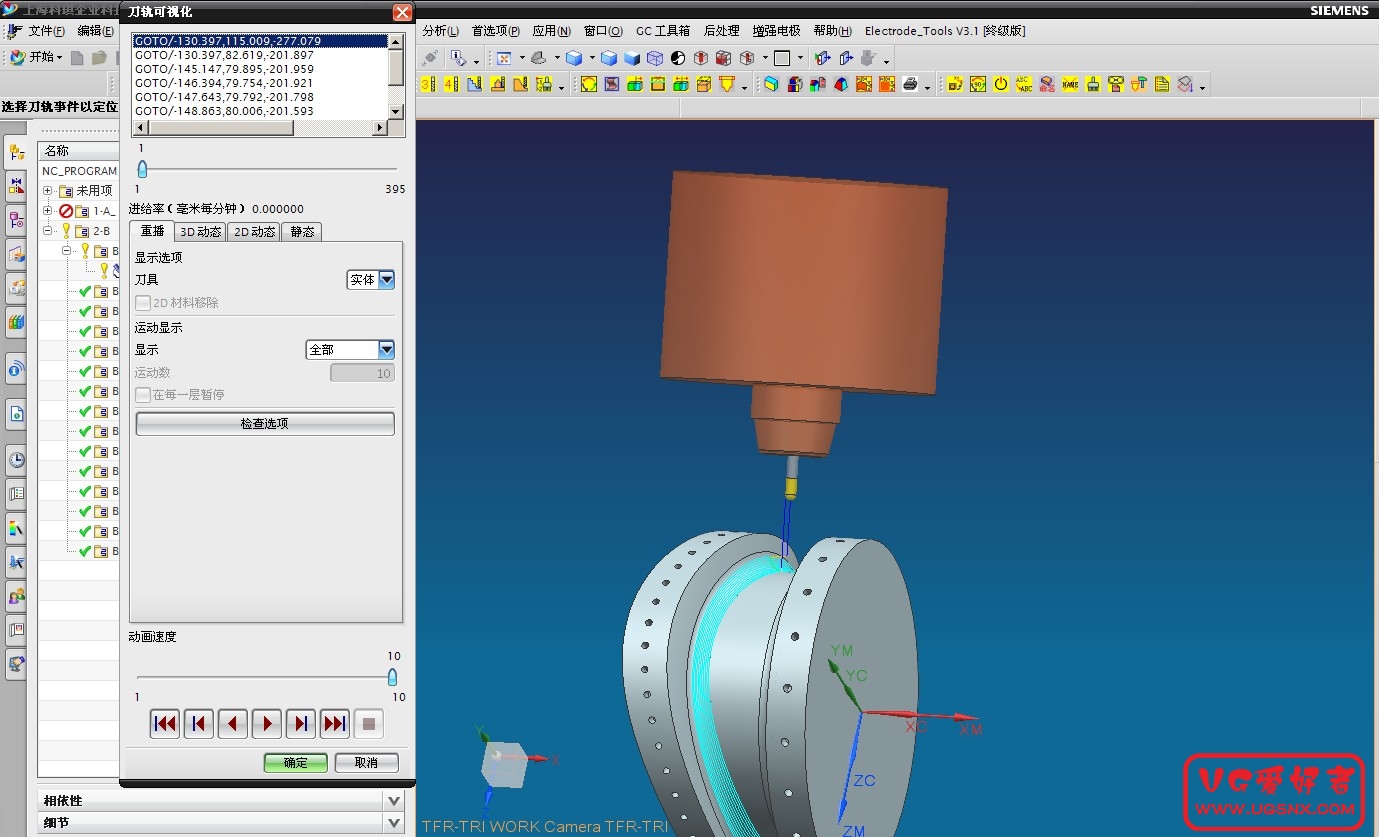Viewport: 1379px width, 837px height.
Task: Open the Internet Explorer sidebar tab with blue waves
Action: pos(16,371)
